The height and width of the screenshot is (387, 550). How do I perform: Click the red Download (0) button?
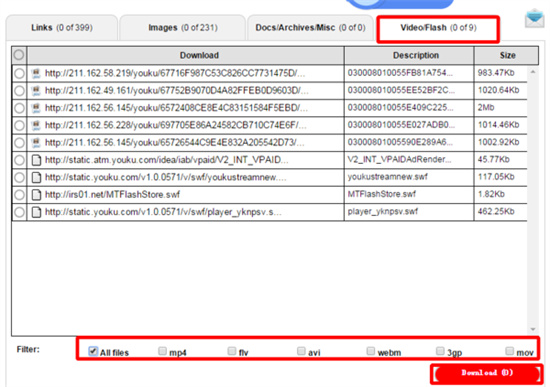487,373
